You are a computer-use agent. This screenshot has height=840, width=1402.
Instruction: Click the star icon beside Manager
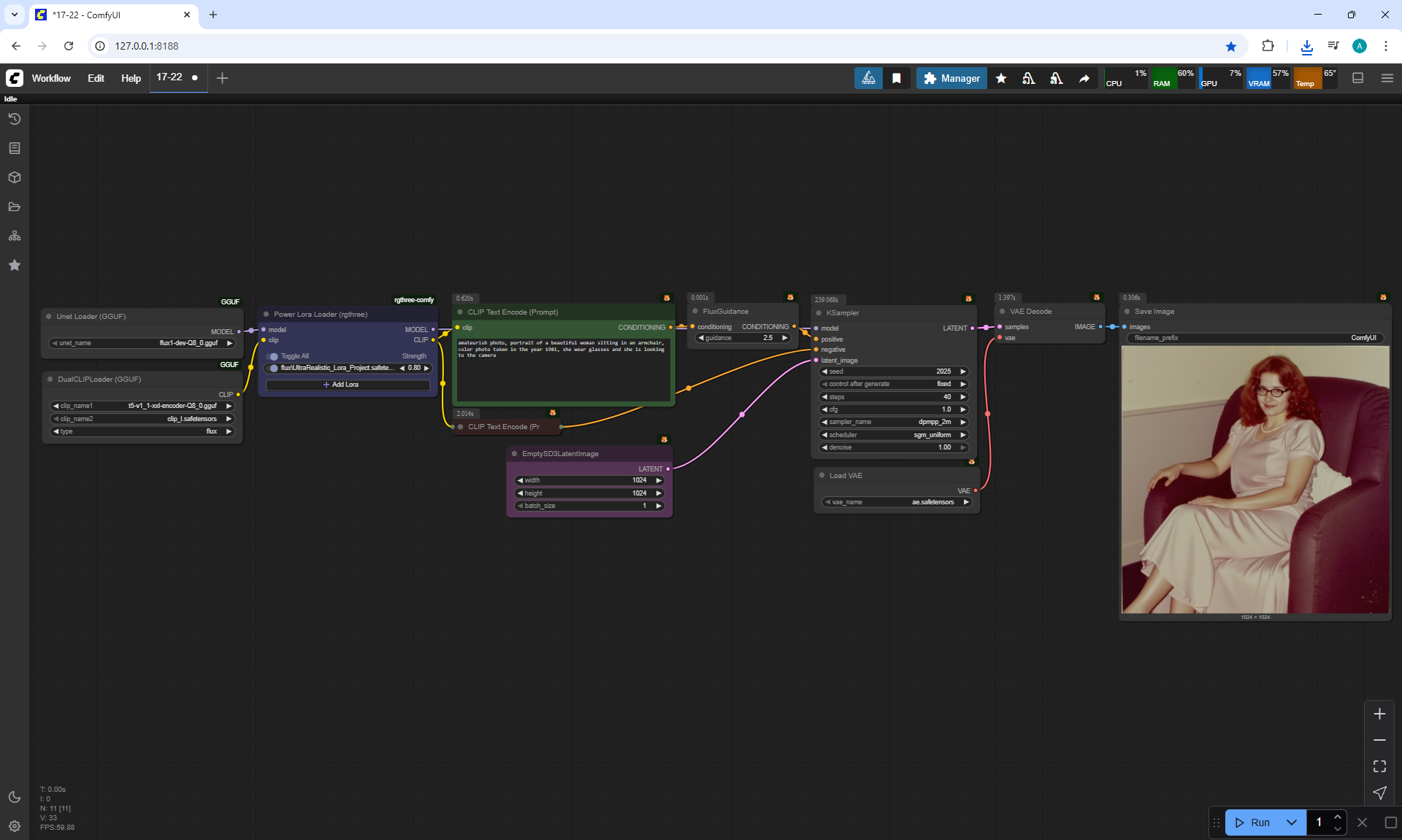[x=1001, y=78]
